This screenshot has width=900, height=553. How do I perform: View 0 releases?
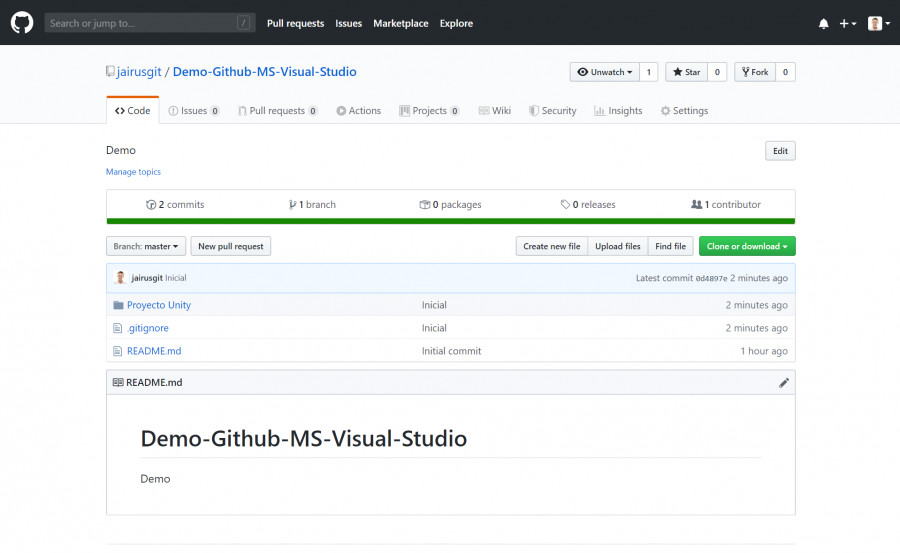click(588, 204)
